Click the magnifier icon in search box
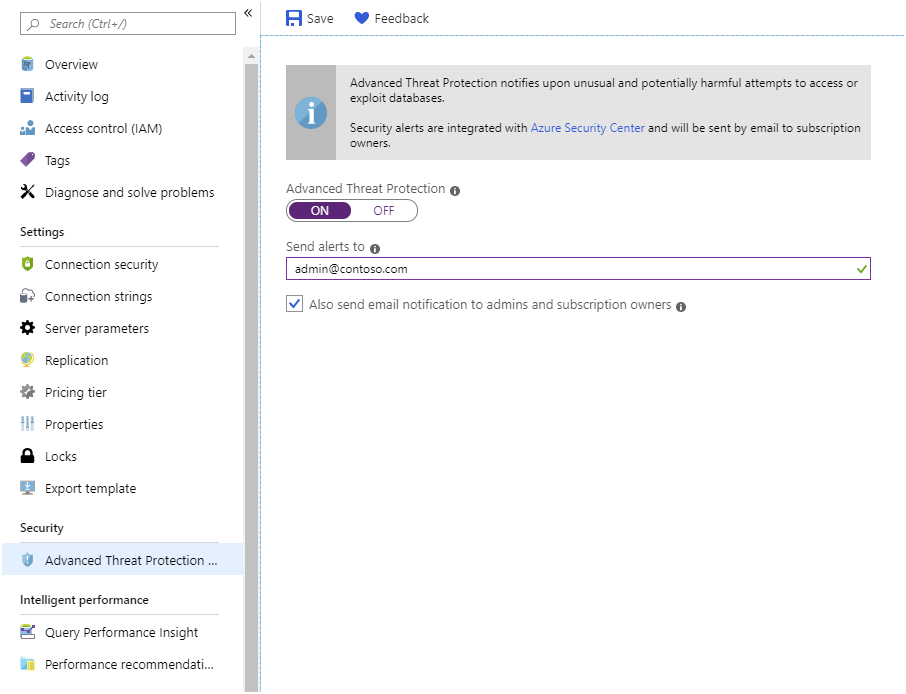The width and height of the screenshot is (906, 694). click(x=34, y=24)
